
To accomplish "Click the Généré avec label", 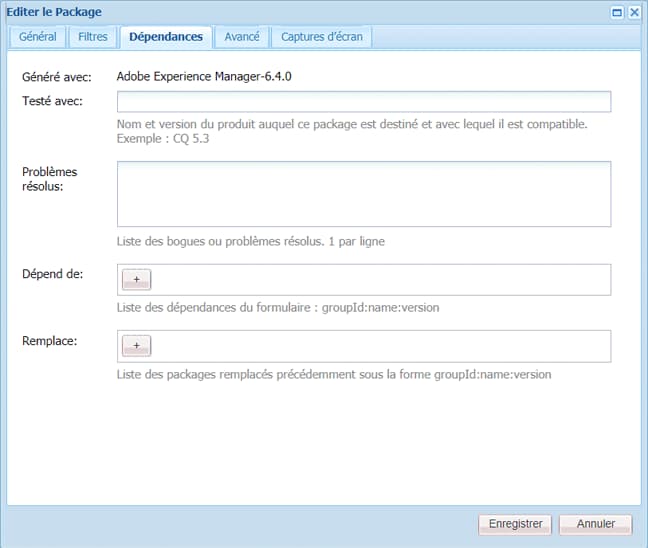I will (x=57, y=77).
